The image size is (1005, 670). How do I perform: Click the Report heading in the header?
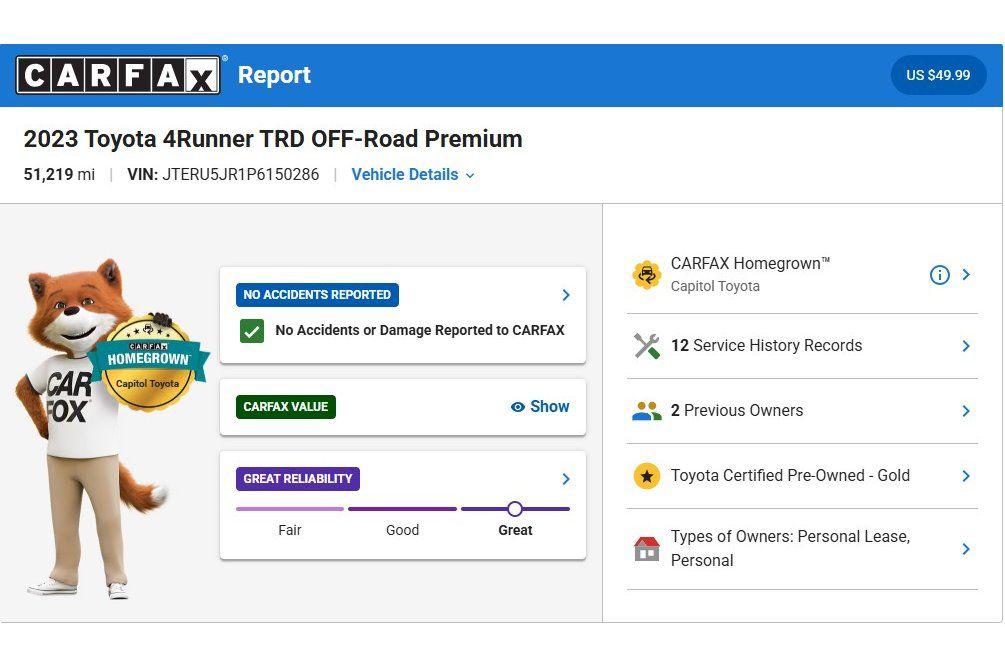pos(274,75)
